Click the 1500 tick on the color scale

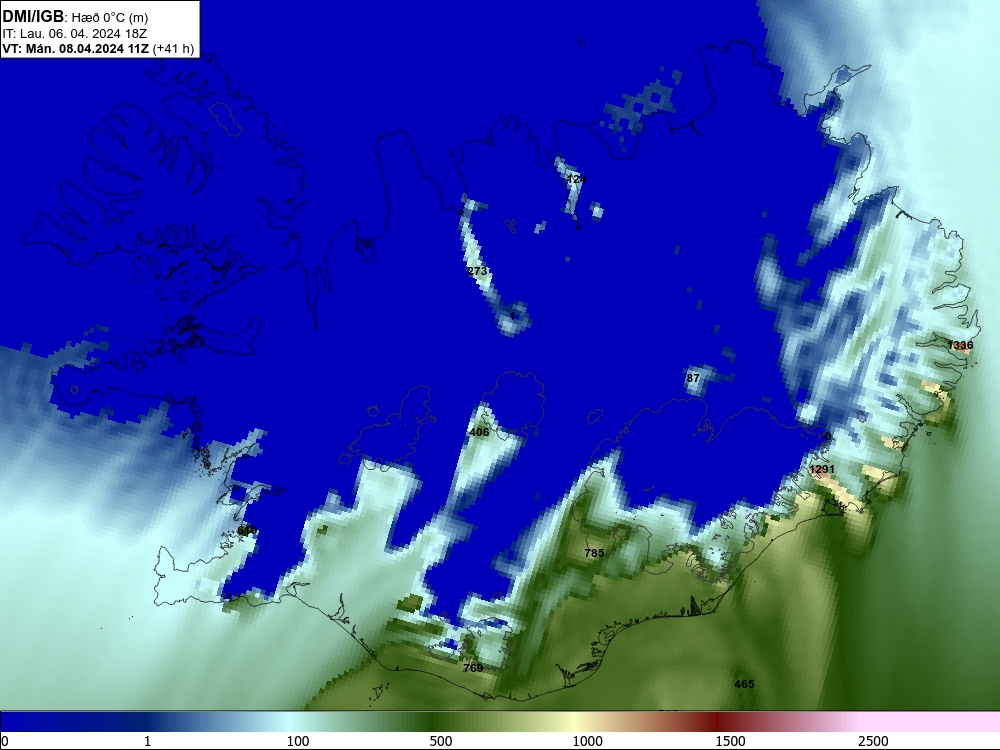(x=730, y=741)
